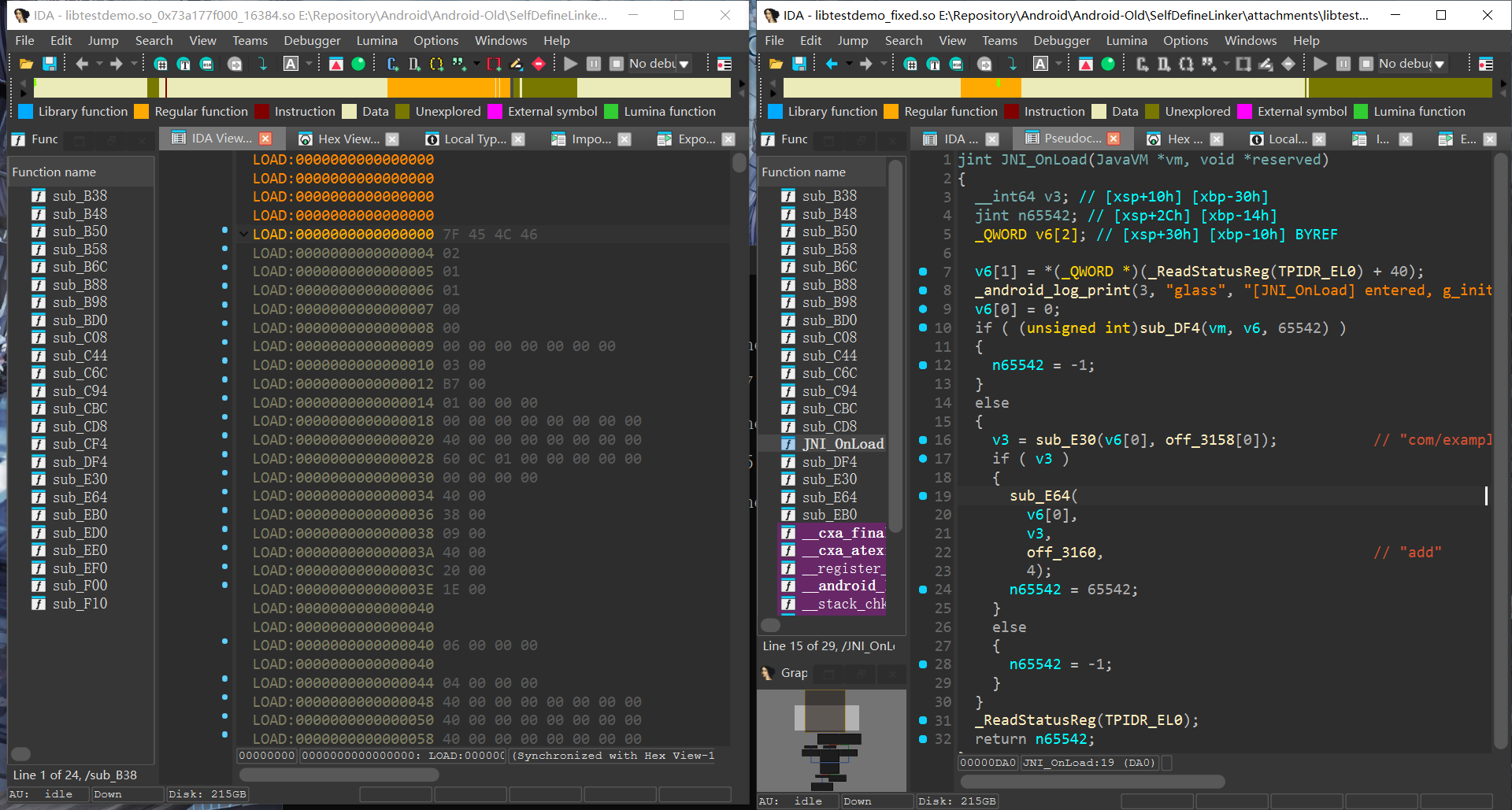The image size is (1512, 810).
Task: Select JNI_OnLoad in the function list
Action: tap(843, 444)
